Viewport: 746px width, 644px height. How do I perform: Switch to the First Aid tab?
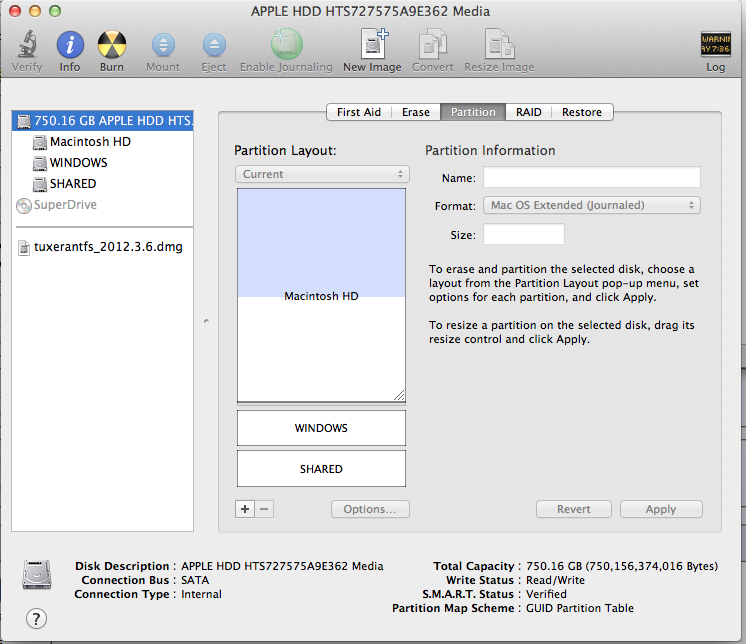[x=359, y=112]
